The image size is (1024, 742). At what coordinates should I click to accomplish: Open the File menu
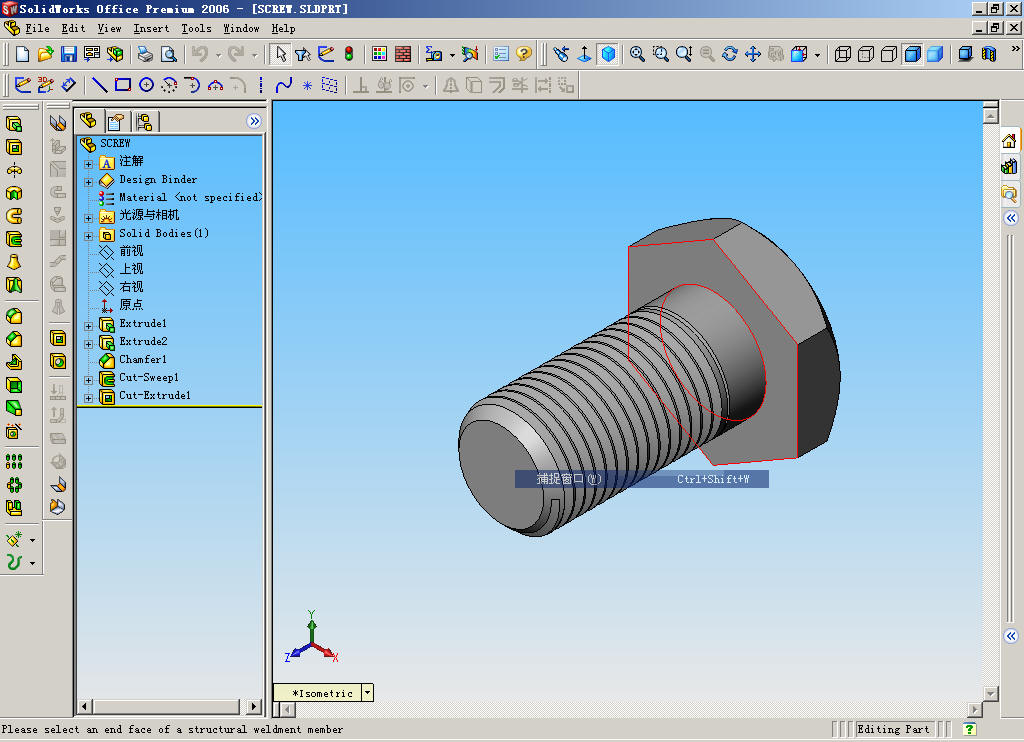(37, 28)
